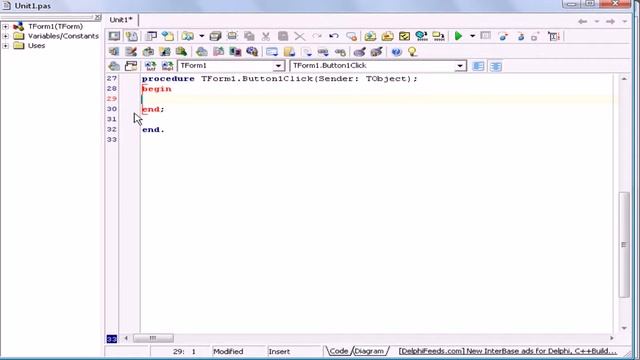
Task: Click the procedure TForm1.Button1Click declaration line
Action: point(280,78)
